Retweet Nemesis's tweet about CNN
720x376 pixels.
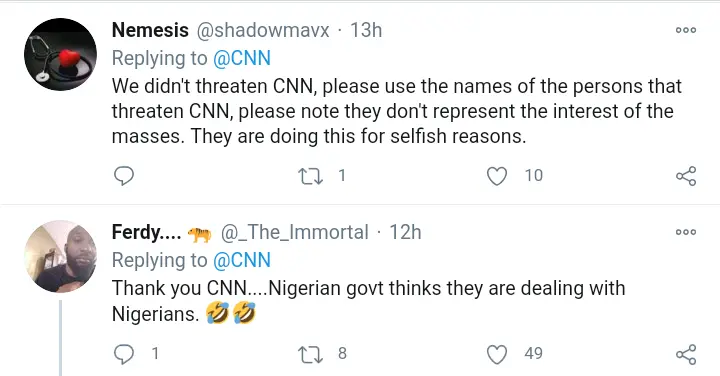[x=311, y=176]
